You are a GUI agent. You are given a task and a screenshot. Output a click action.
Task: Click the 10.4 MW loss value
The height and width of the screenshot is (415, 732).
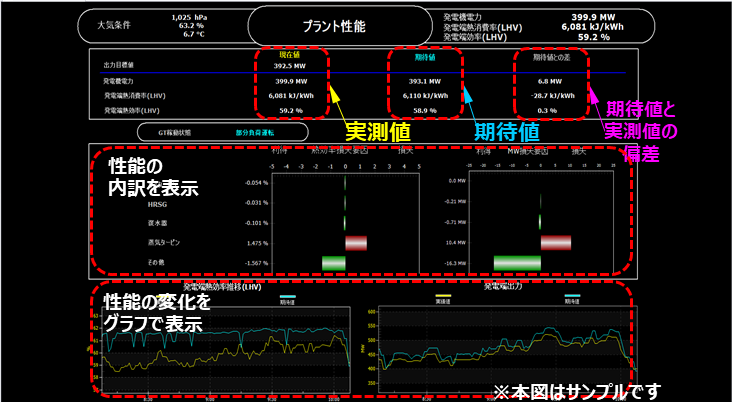point(456,243)
